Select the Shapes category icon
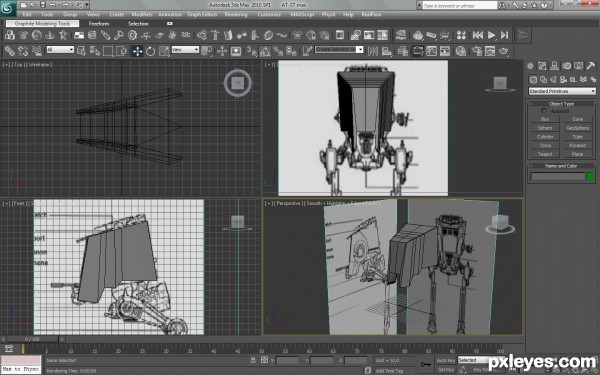Viewport: 600px width, 375px height. 543,80
